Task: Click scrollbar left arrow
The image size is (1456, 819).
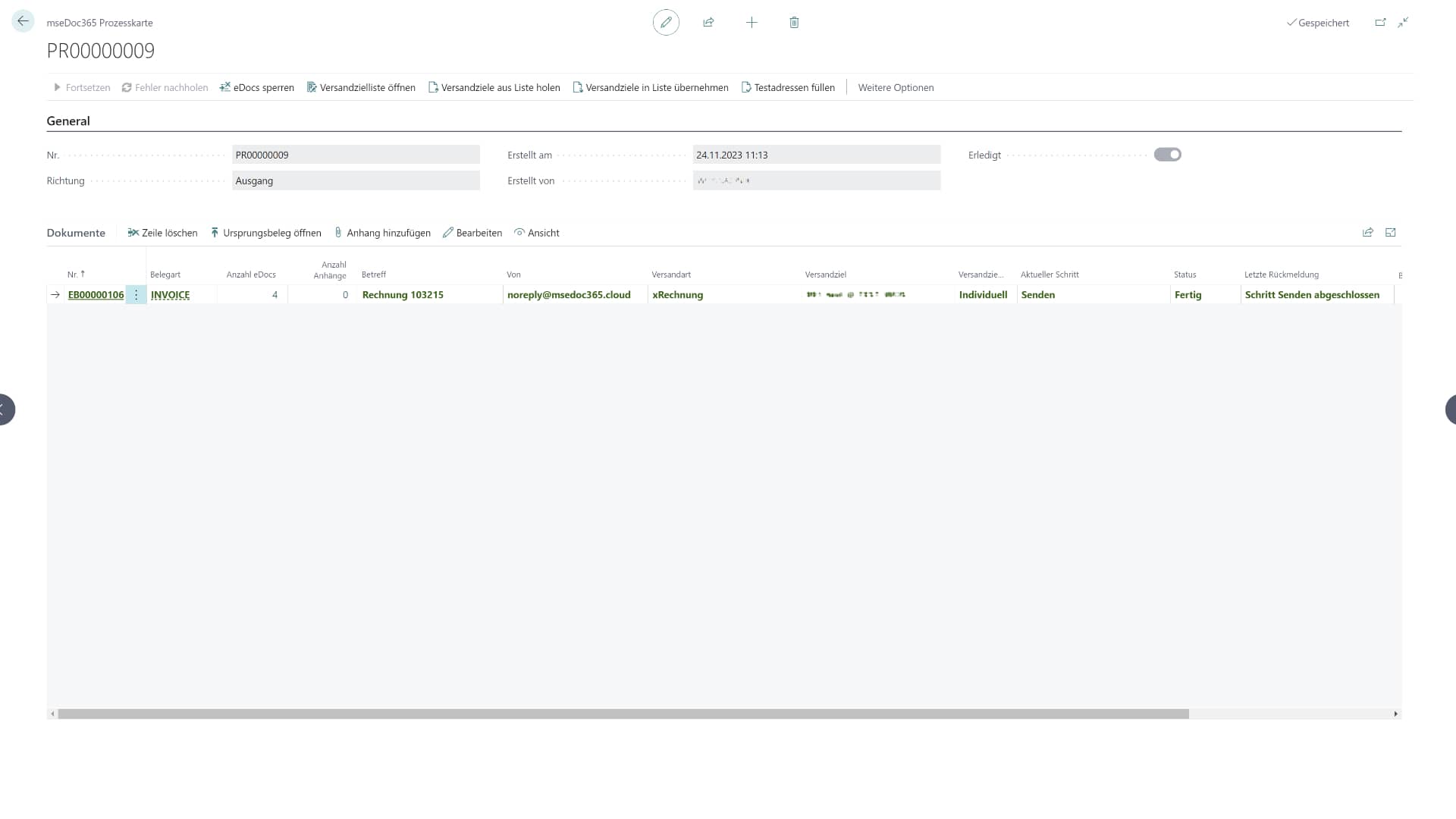Action: tap(52, 714)
